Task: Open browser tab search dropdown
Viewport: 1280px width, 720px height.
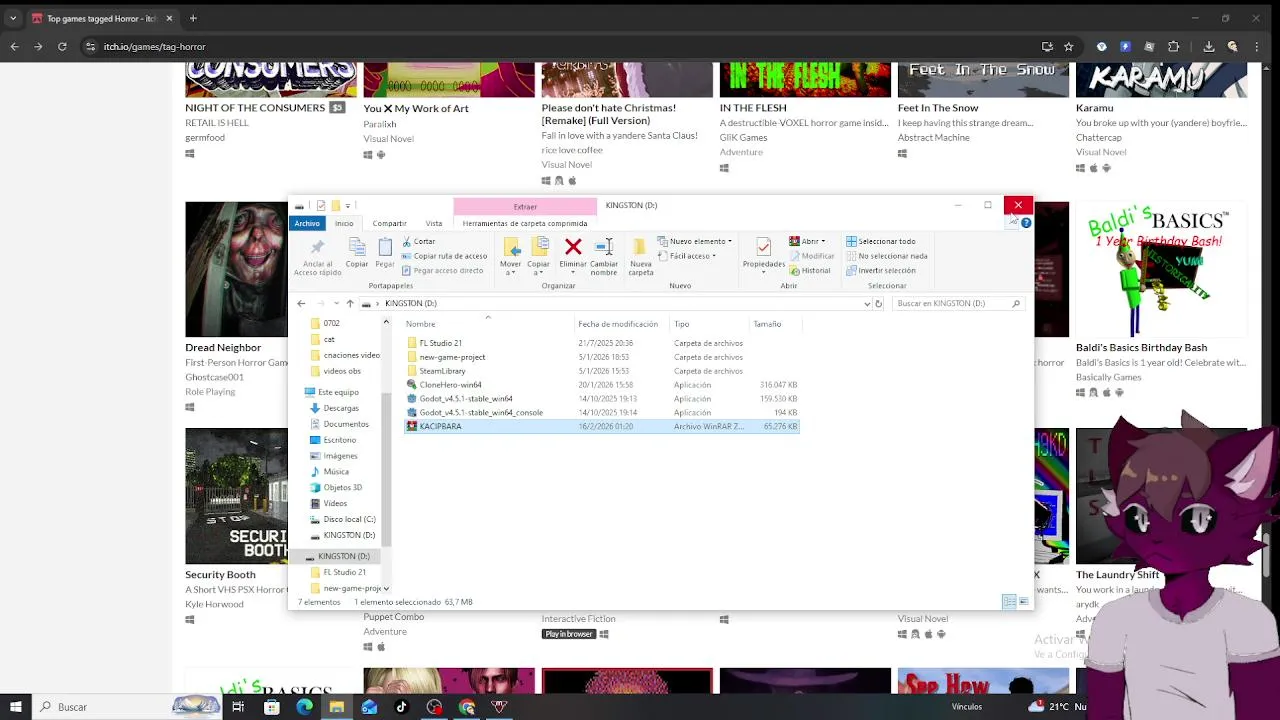Action: click(13, 18)
